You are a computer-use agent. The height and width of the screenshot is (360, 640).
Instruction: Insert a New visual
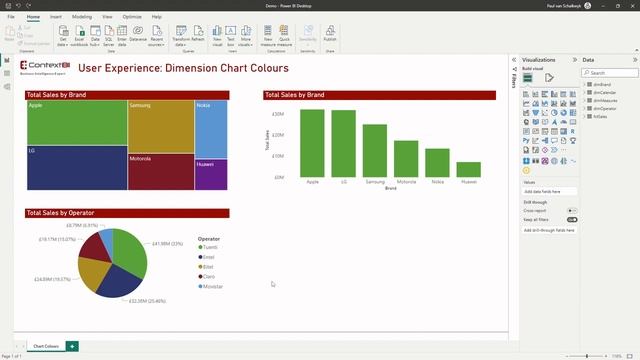217,36
